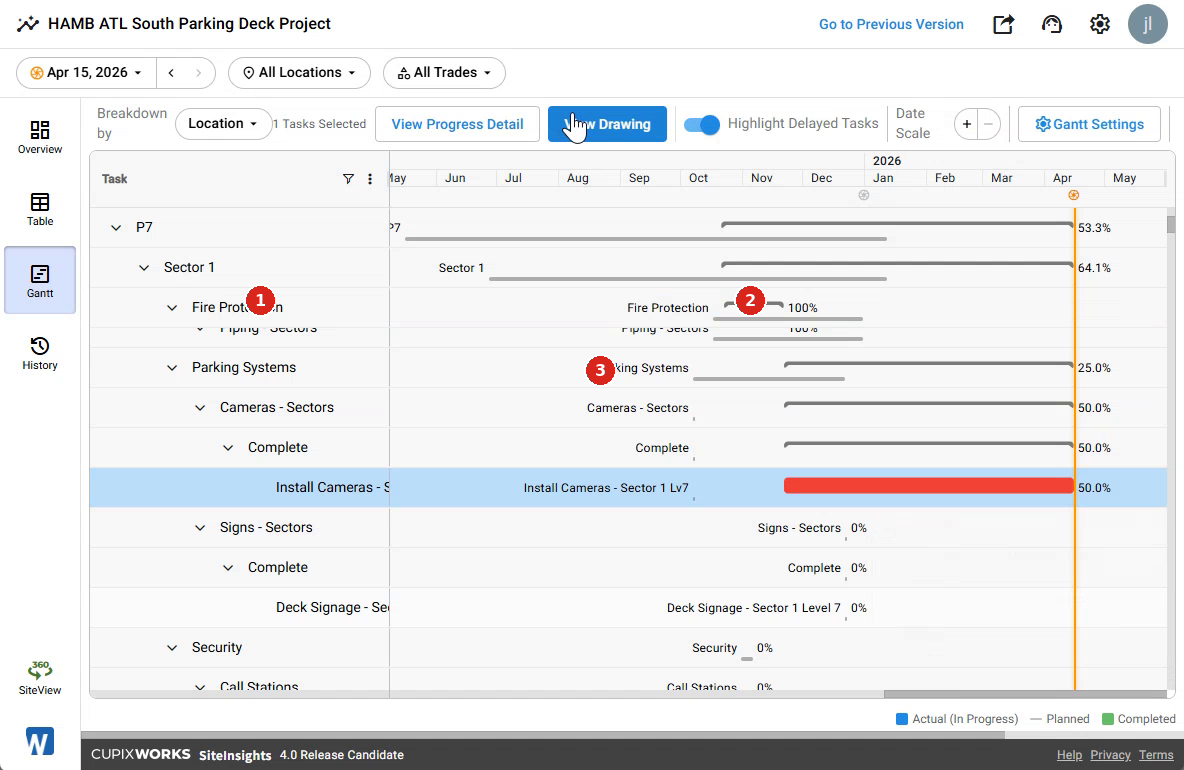Viewport: 1184px width, 770px height.
Task: Open the All Trades dropdown
Action: click(x=444, y=73)
